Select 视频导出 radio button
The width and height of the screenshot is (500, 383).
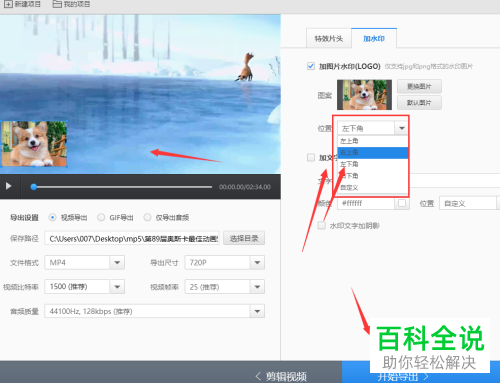52,218
